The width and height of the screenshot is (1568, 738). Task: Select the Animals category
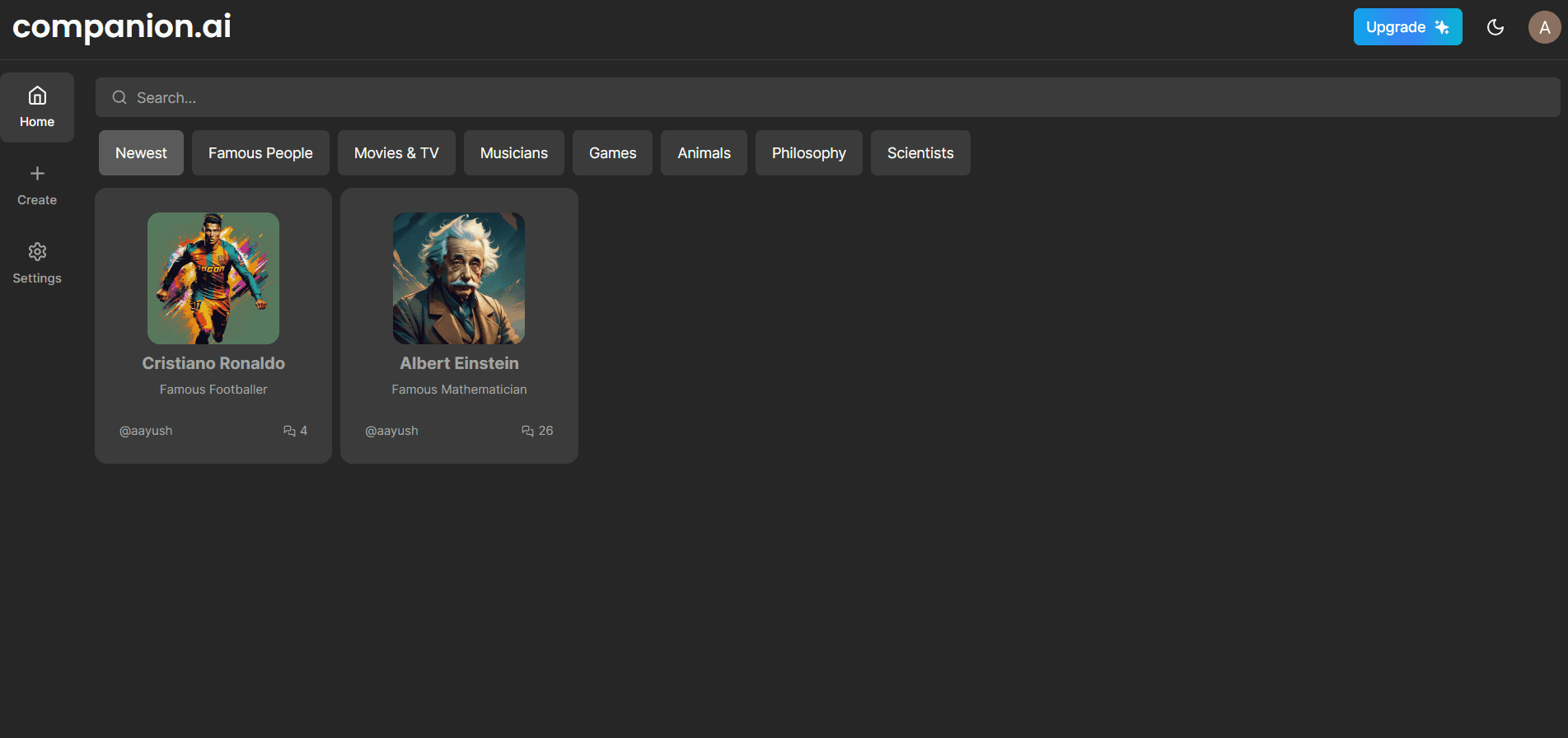[x=704, y=153]
